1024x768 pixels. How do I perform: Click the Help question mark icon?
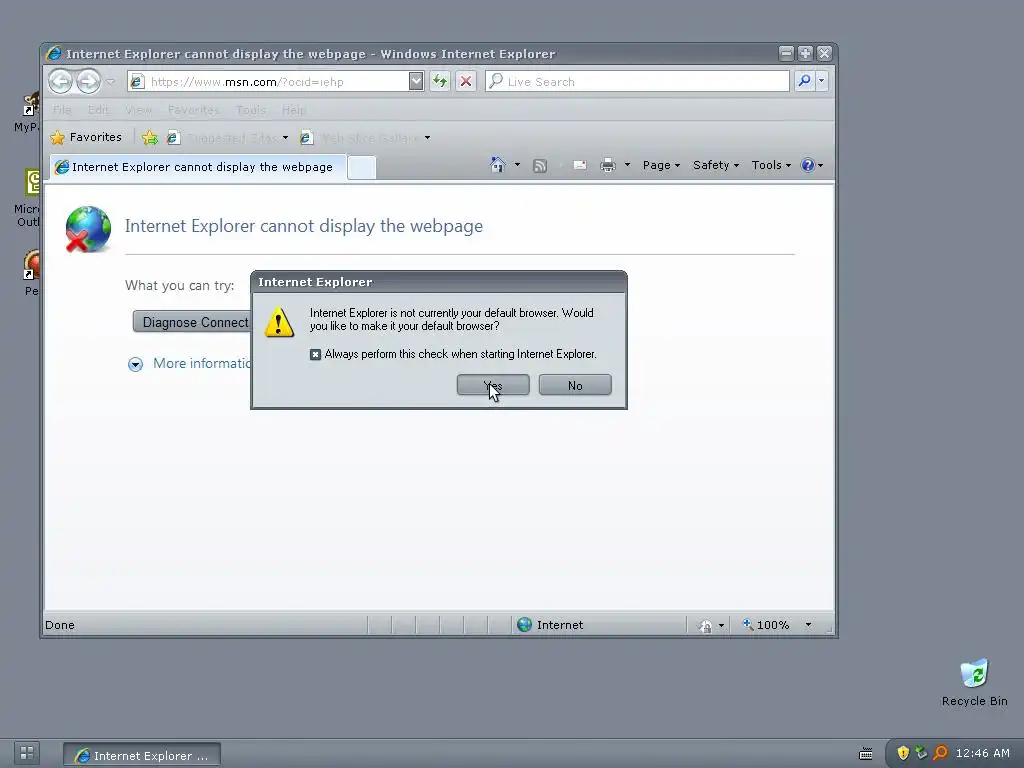[808, 165]
